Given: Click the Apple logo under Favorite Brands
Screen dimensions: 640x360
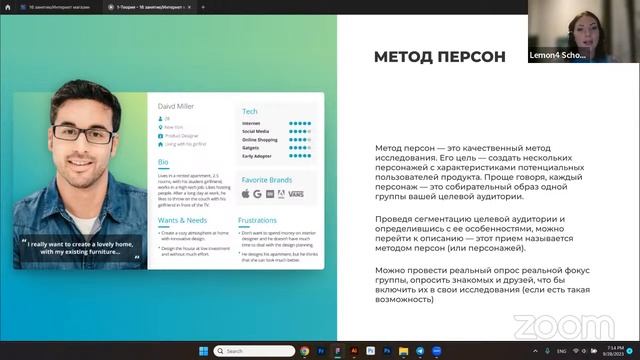Looking at the screenshot, I should coord(245,194).
